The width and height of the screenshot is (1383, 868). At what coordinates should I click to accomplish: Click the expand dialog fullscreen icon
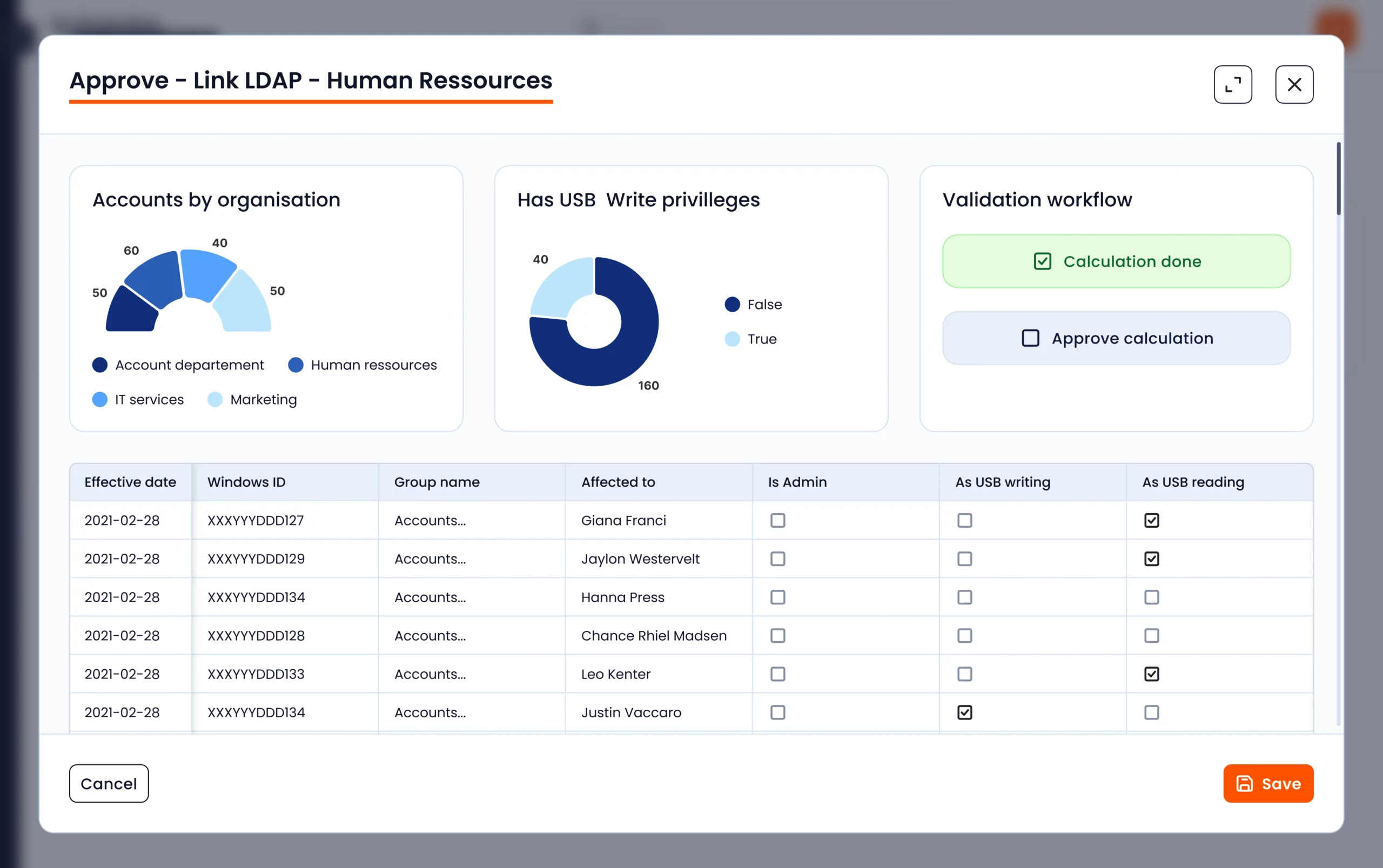1233,84
